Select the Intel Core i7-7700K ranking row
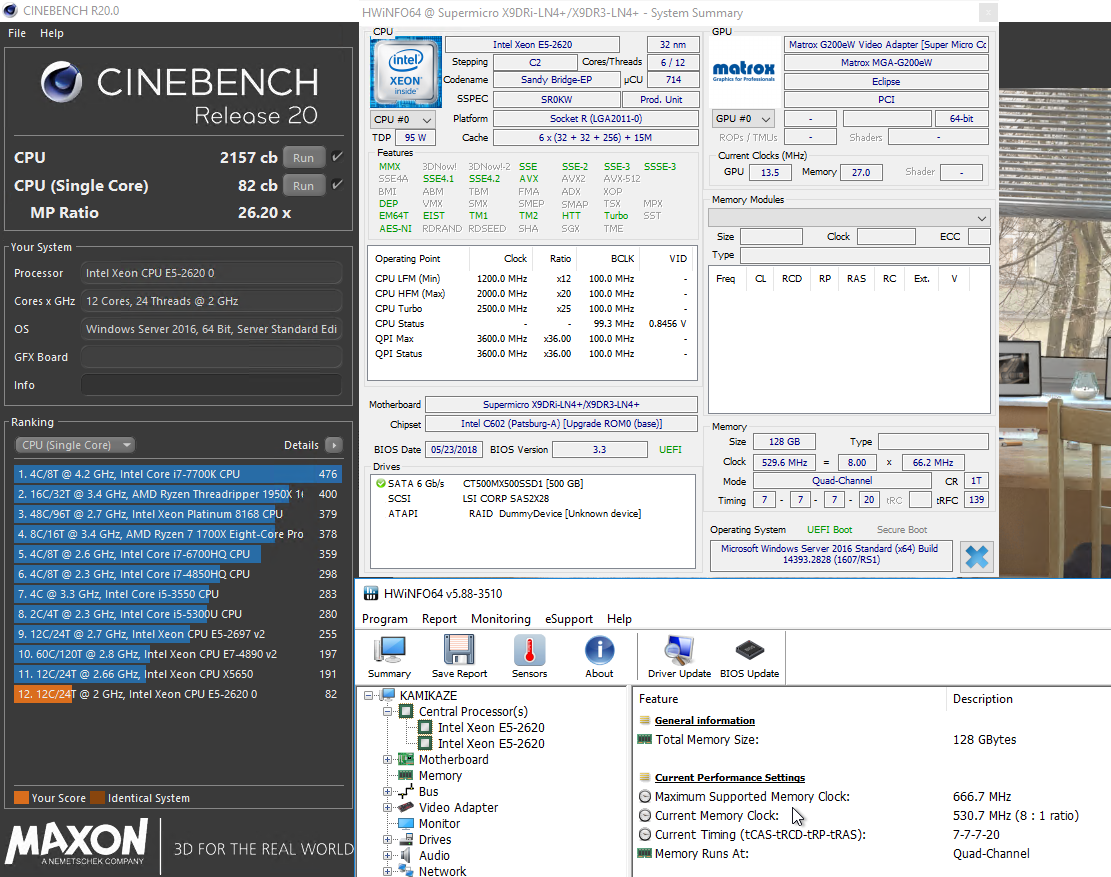This screenshot has width=1111, height=877. (x=177, y=474)
